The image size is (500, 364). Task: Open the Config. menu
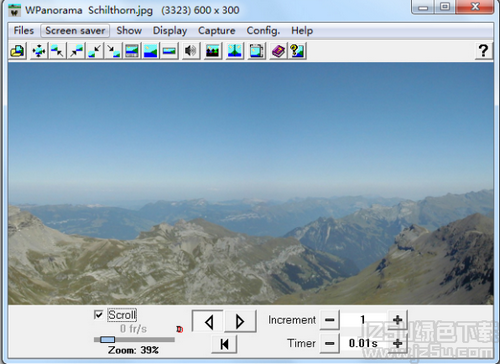[263, 31]
